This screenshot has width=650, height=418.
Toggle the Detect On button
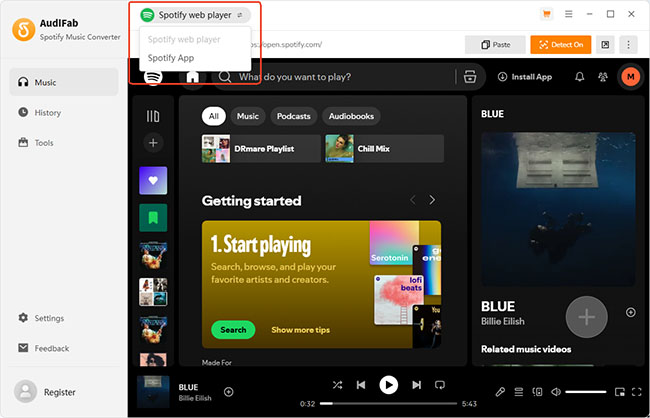pyautogui.click(x=560, y=45)
